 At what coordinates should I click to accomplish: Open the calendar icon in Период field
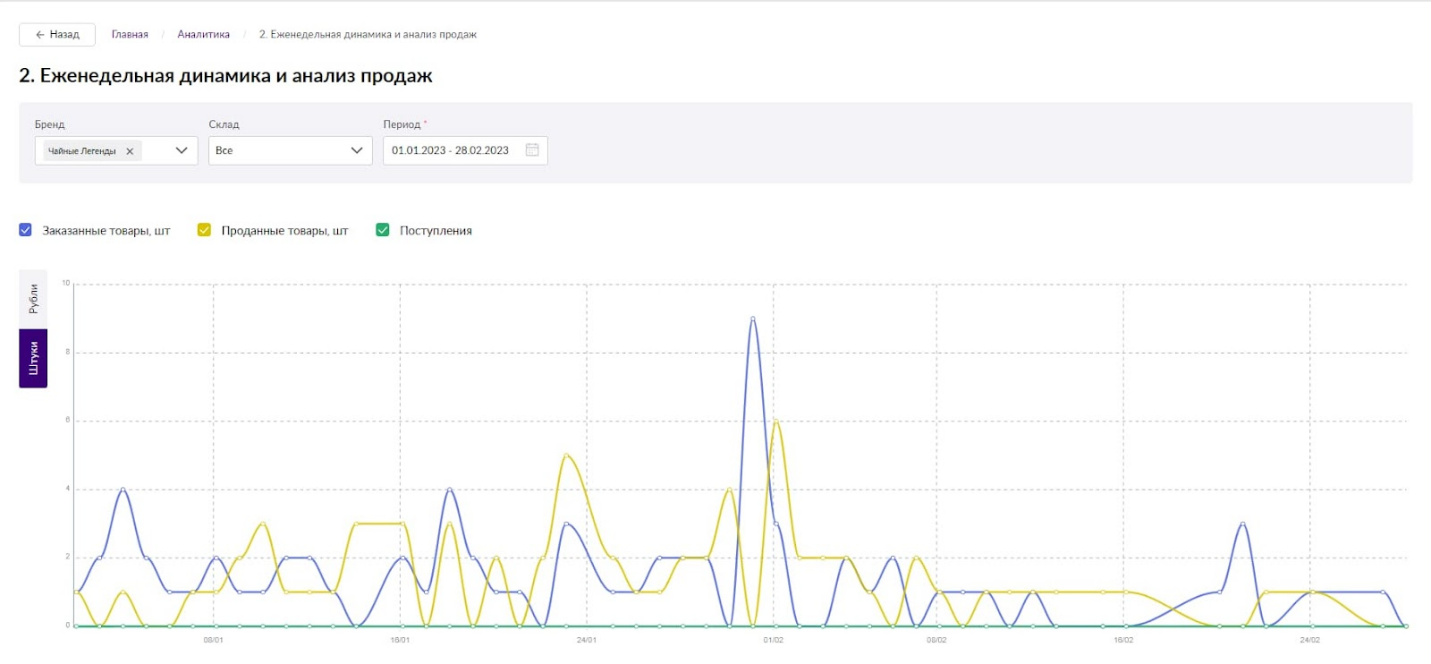pos(532,150)
